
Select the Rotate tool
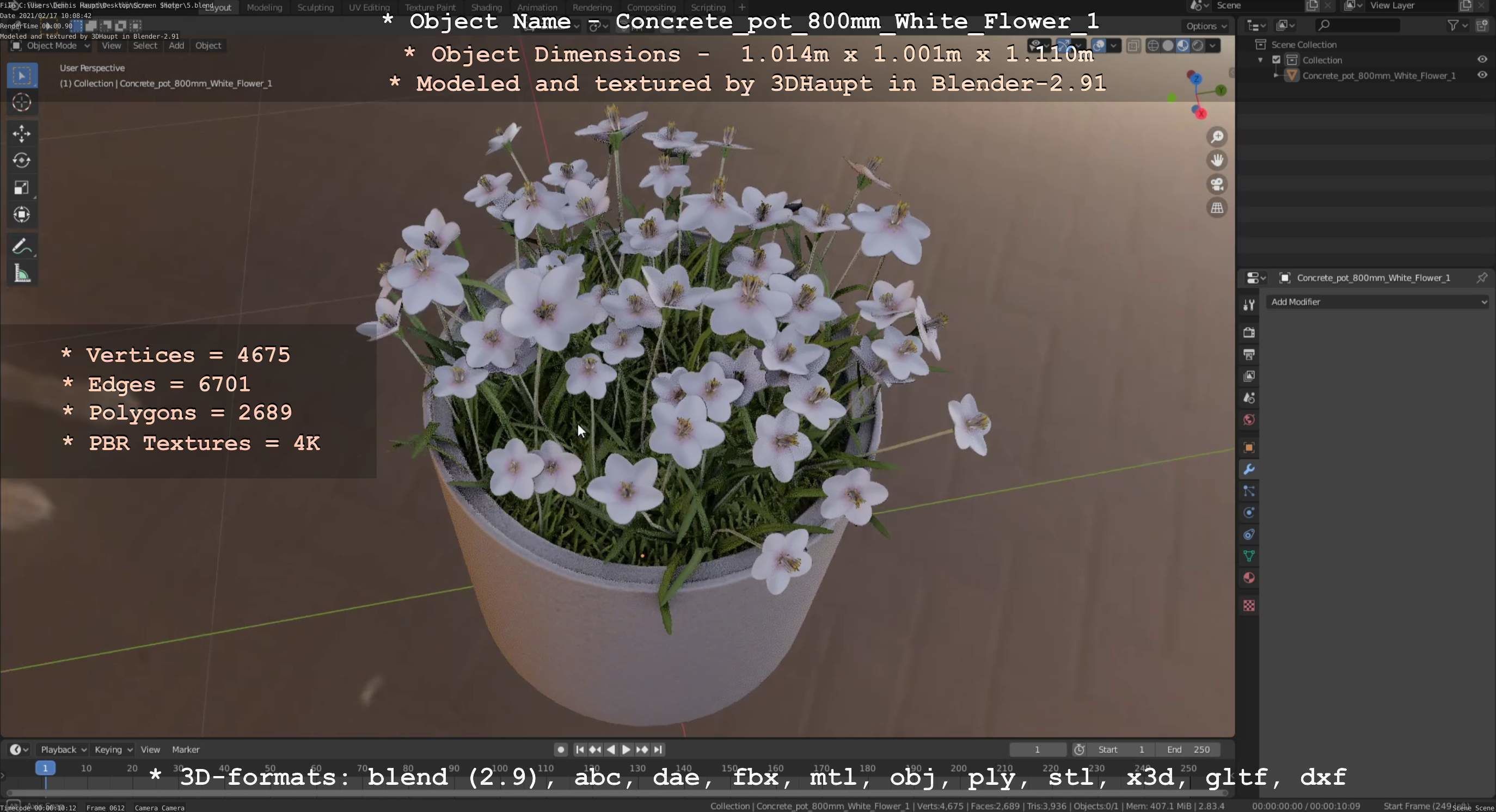click(22, 160)
